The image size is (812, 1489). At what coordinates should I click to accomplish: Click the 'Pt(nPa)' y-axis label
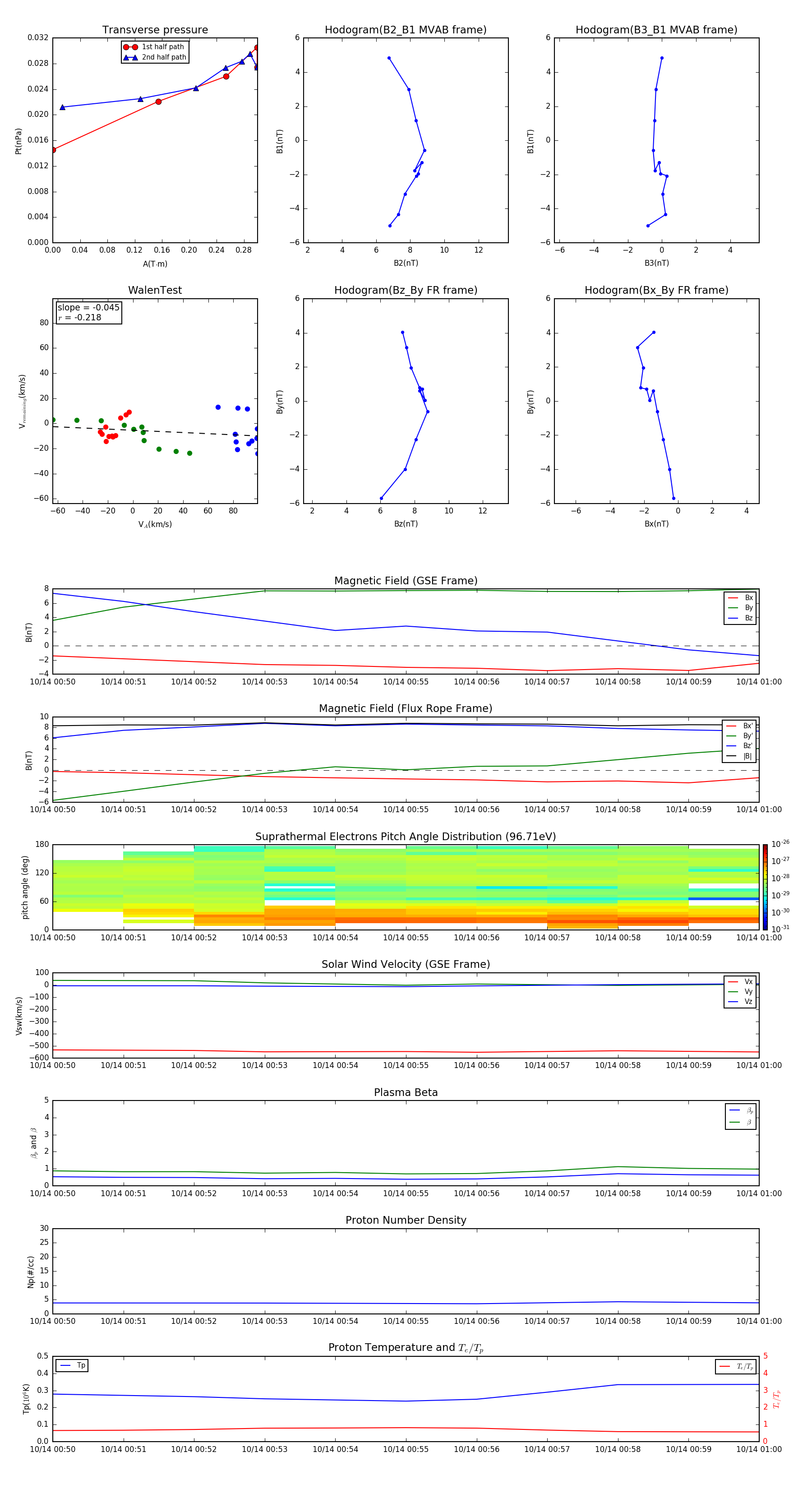tap(18, 141)
